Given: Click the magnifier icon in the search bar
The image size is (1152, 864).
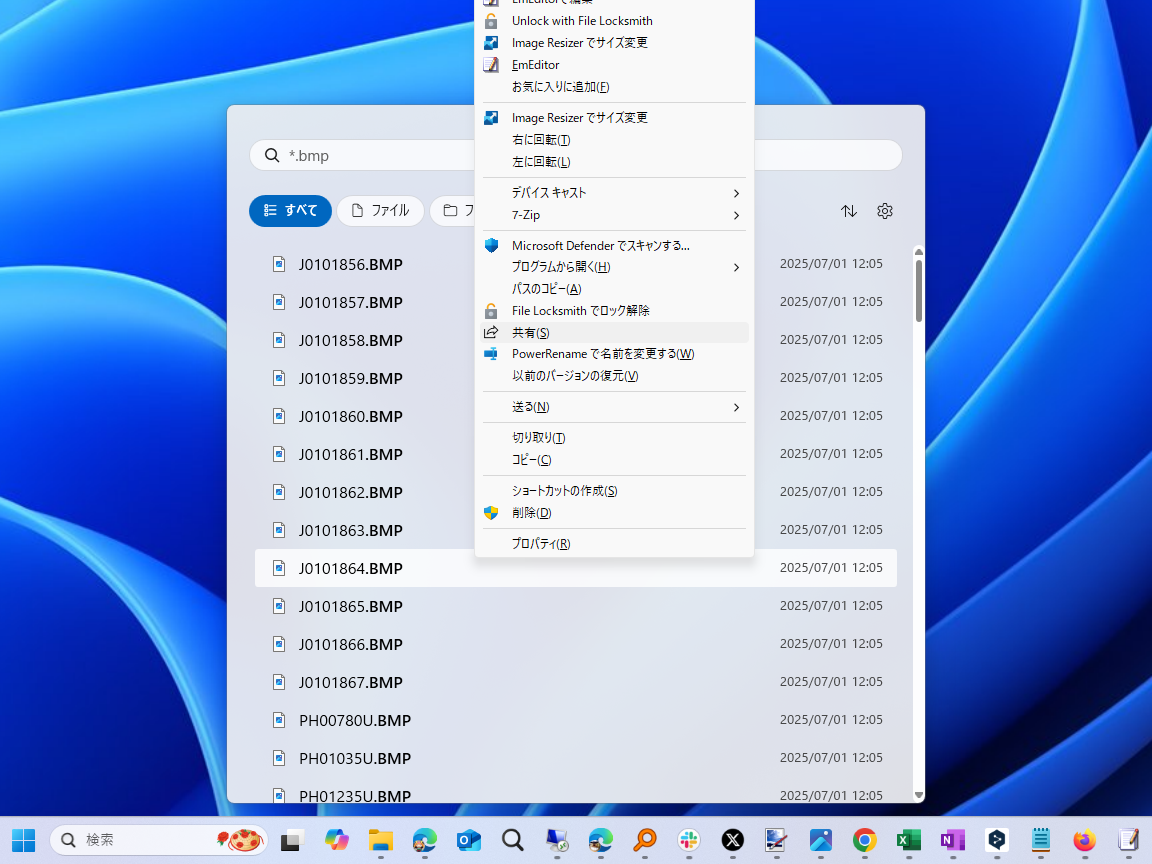Looking at the screenshot, I should click(271, 155).
